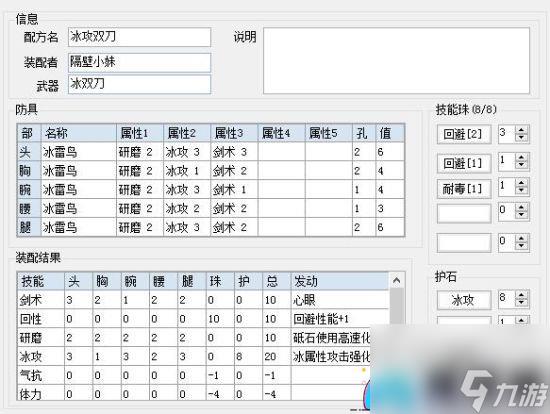
Task: Select the 冰攻 row in results table
Action: (x=203, y=356)
